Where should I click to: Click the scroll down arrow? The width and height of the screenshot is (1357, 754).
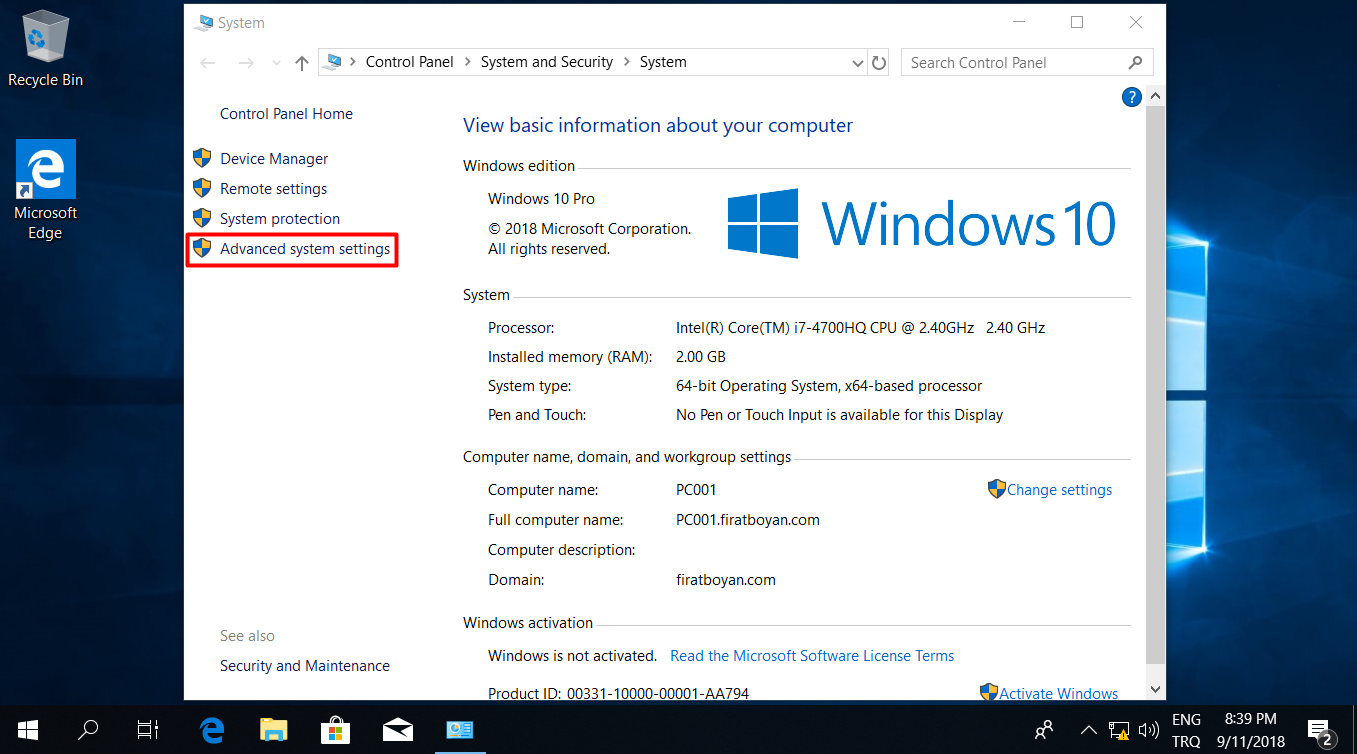tap(1155, 690)
